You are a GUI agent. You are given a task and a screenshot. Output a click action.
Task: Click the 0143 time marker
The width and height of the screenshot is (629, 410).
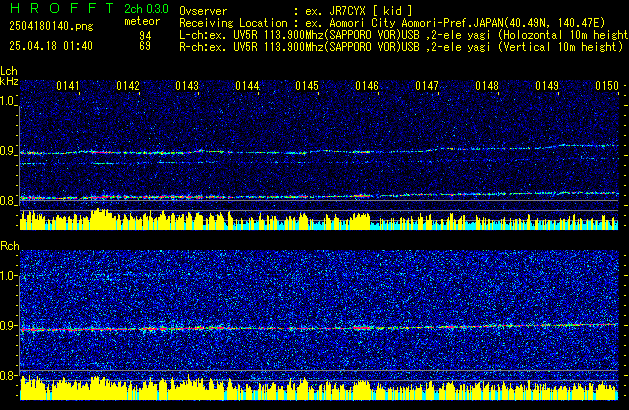[187, 86]
